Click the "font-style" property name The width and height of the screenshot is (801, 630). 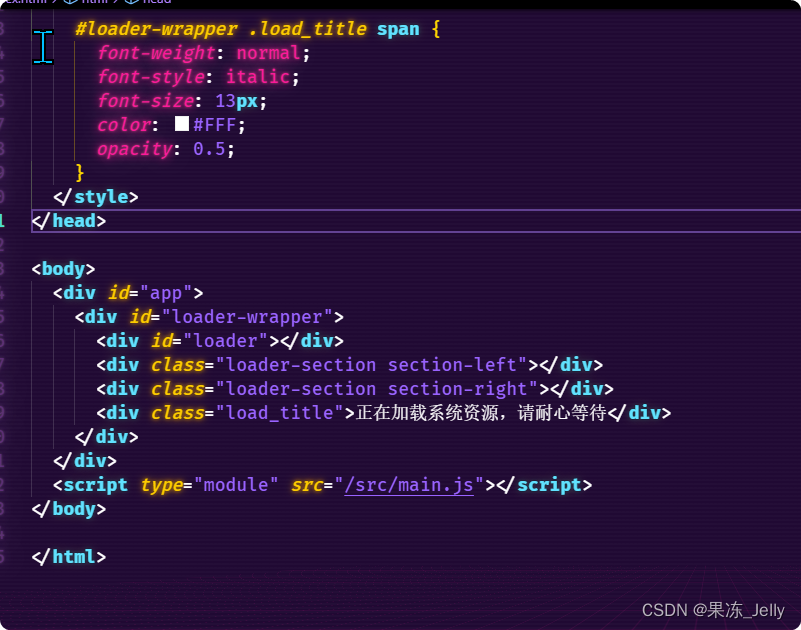click(151, 77)
